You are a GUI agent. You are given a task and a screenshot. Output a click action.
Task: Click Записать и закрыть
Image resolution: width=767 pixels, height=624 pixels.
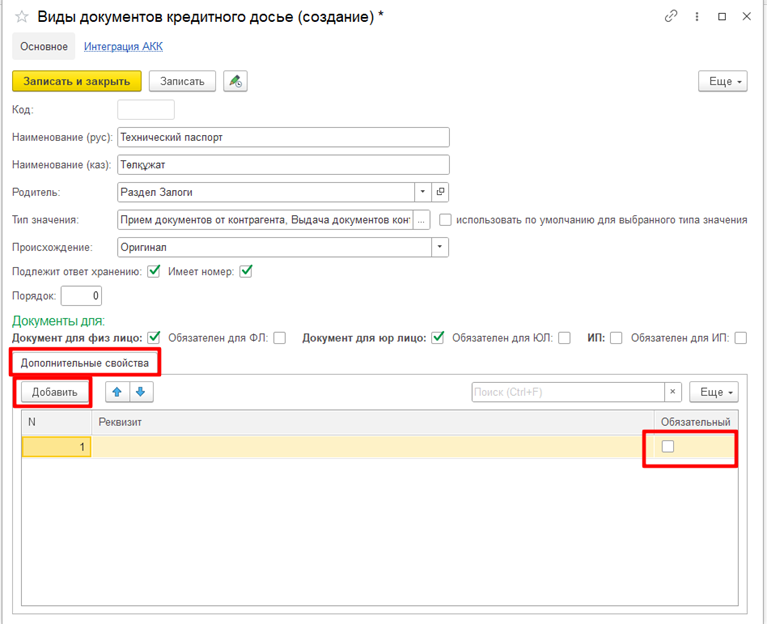point(77,81)
